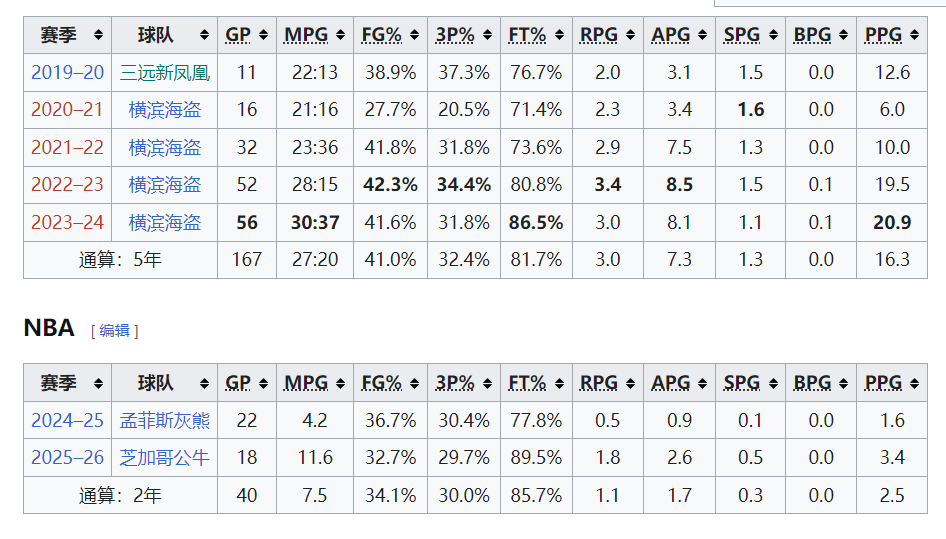
Task: Sort first table by PPG sort arrows
Action: [x=915, y=35]
